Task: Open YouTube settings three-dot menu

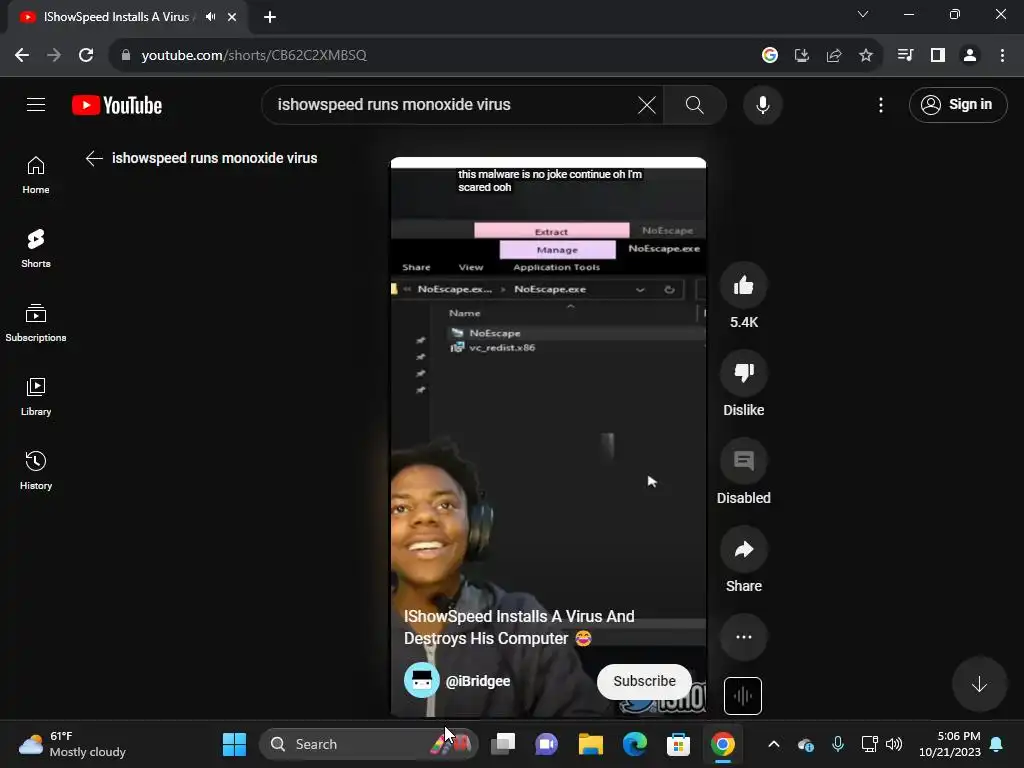Action: point(880,104)
